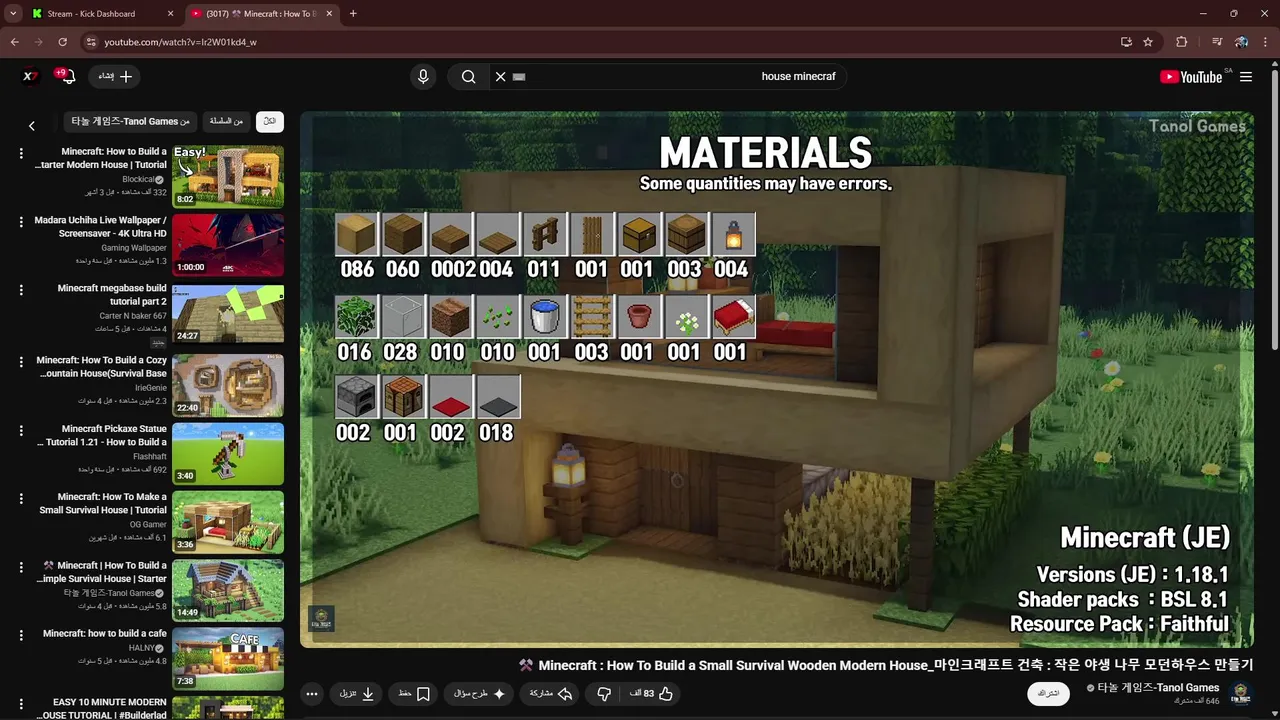Open options menu for Cozy Mountain House video
The height and width of the screenshot is (720, 1280).
[x=21, y=361]
